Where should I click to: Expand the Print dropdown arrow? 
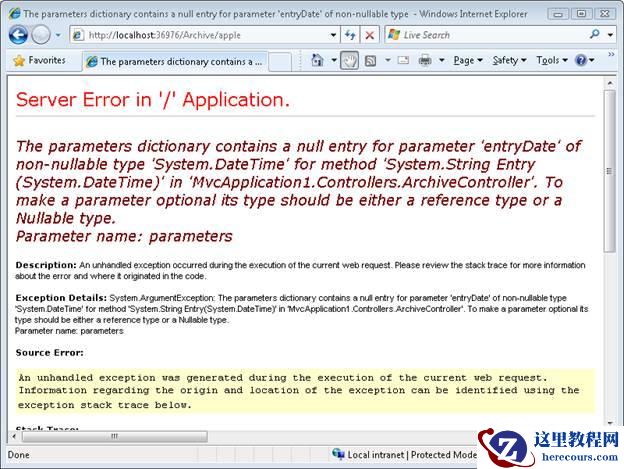442,60
